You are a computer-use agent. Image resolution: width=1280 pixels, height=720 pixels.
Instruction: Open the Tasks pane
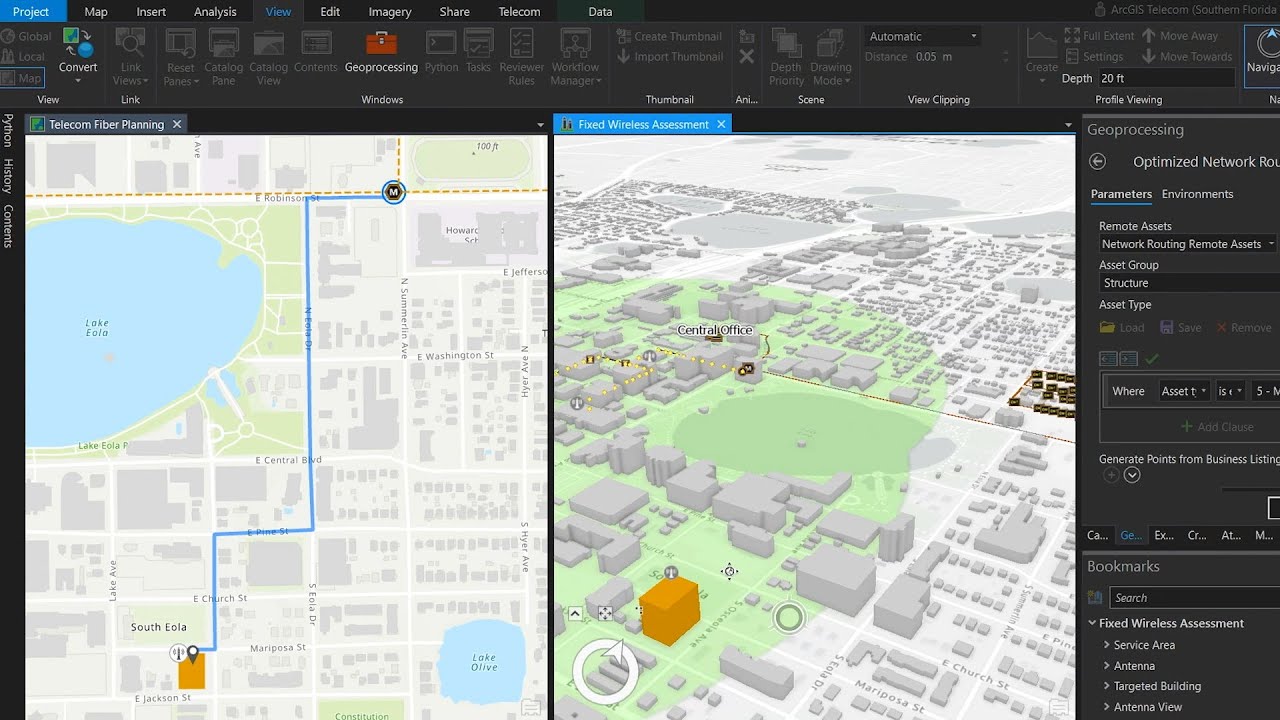pyautogui.click(x=478, y=52)
